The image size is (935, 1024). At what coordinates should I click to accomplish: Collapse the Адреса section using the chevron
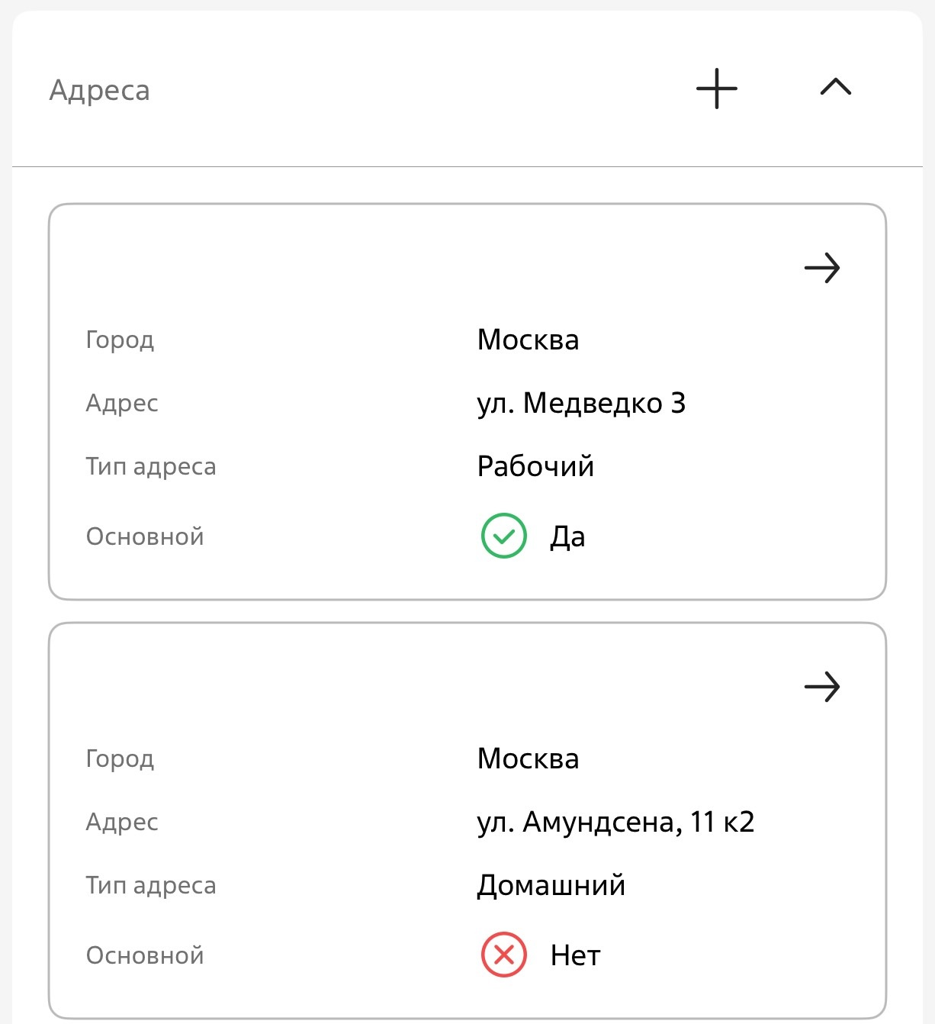(835, 87)
